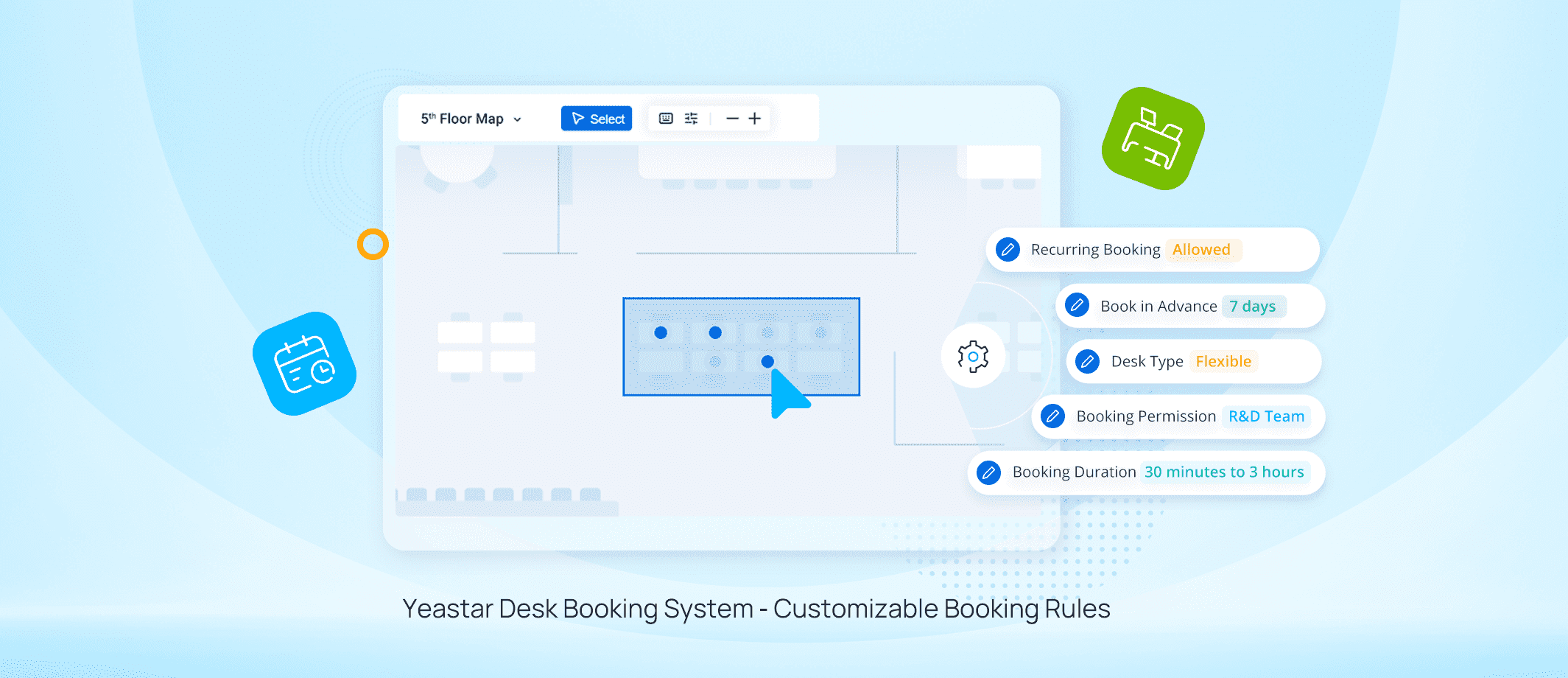1568x678 pixels.
Task: Edit the Desk Type pencil icon
Action: pos(1087,361)
